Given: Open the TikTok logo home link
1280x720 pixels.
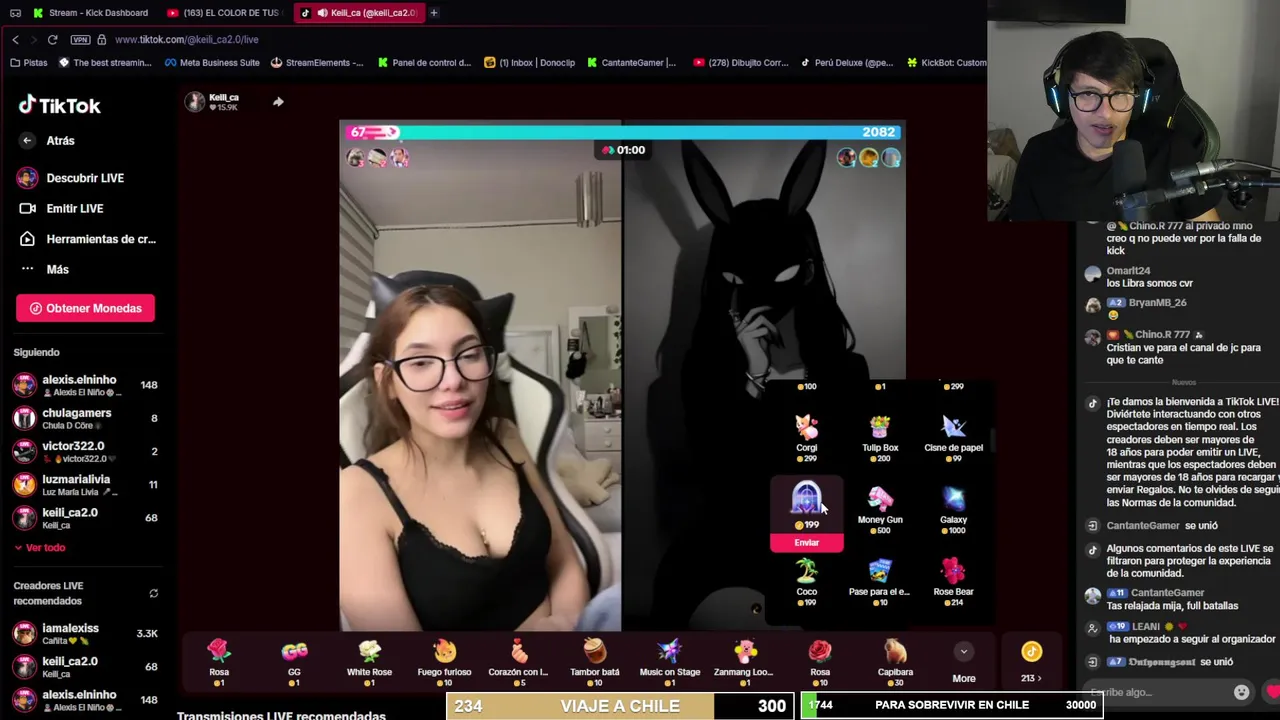Looking at the screenshot, I should pyautogui.click(x=60, y=105).
